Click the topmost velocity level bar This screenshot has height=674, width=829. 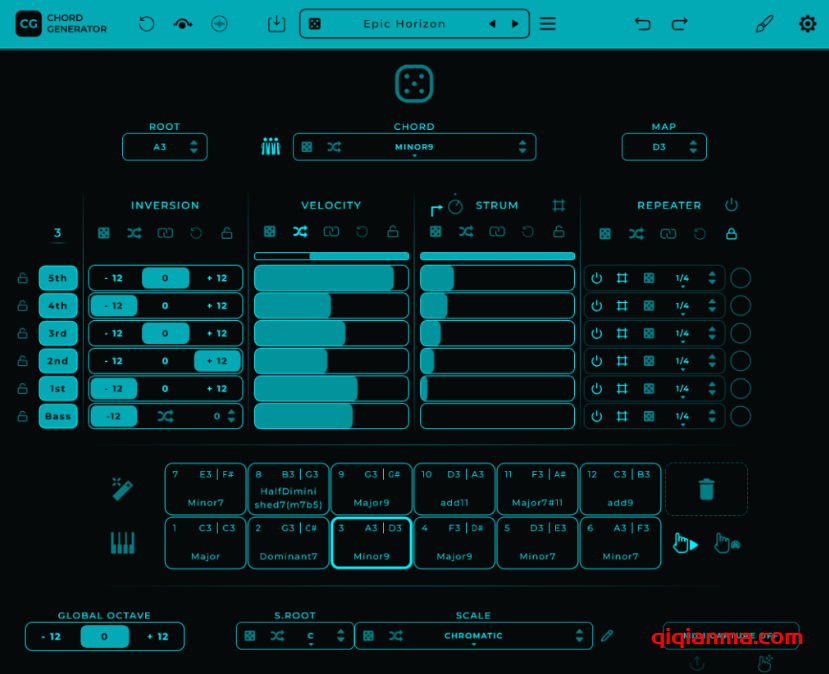331,255
